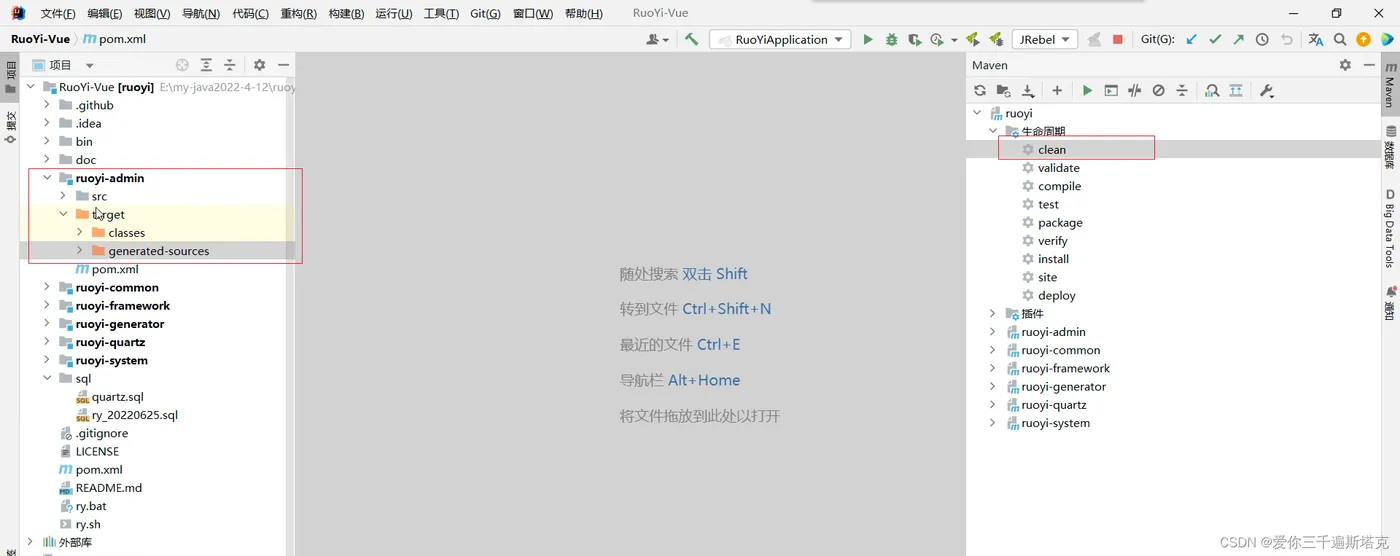The image size is (1400, 556).
Task: Collapse all in project panel toolbar
Action: point(229,64)
